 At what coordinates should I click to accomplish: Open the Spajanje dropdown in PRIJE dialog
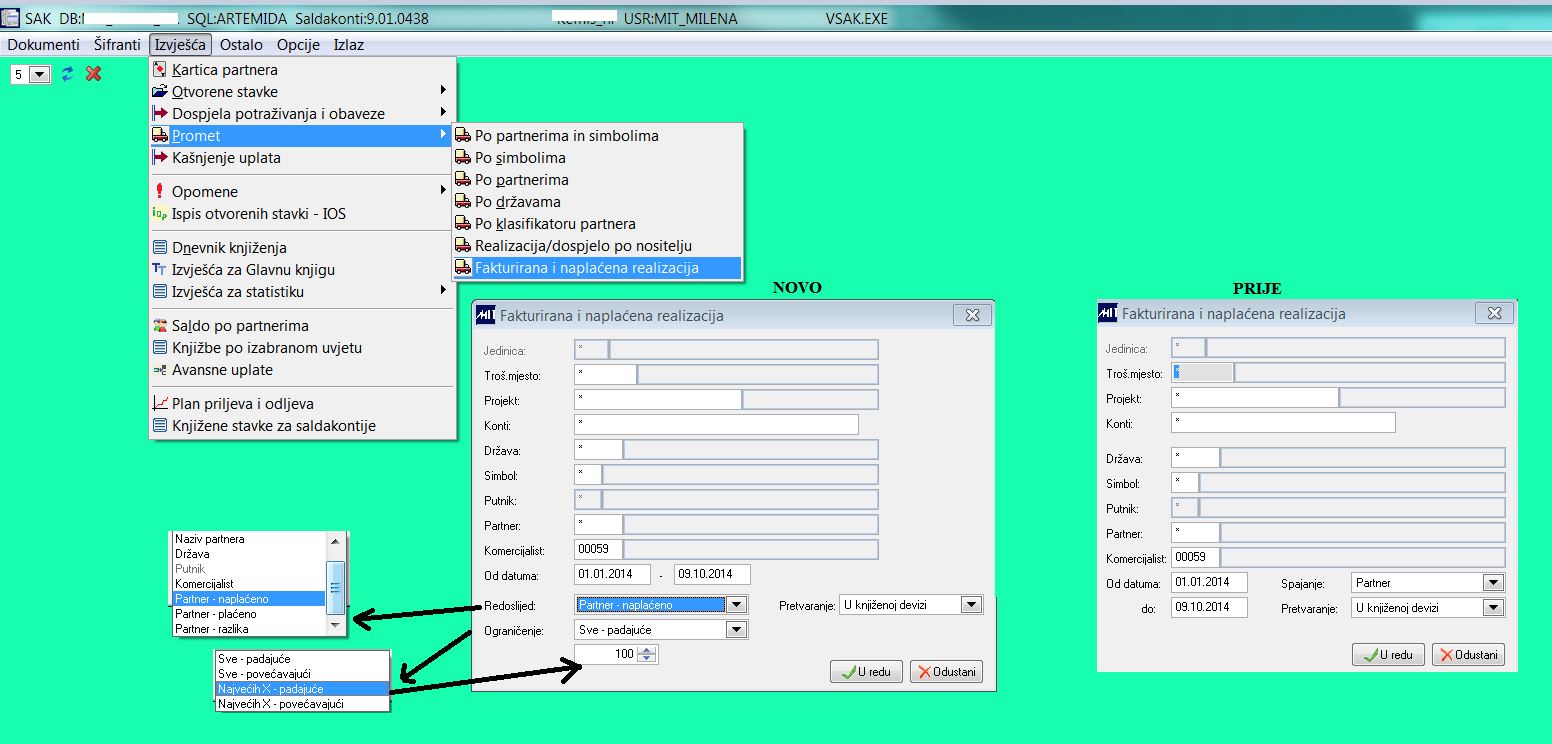[1493, 583]
